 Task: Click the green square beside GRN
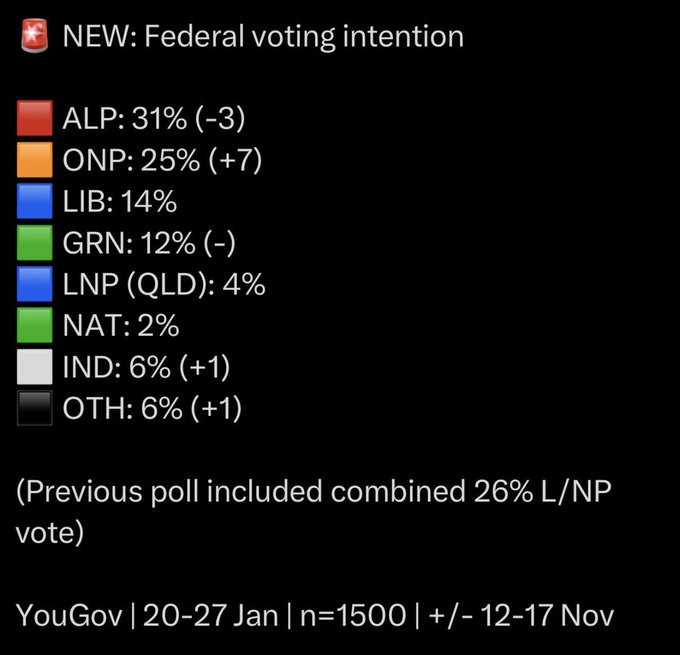coord(34,243)
